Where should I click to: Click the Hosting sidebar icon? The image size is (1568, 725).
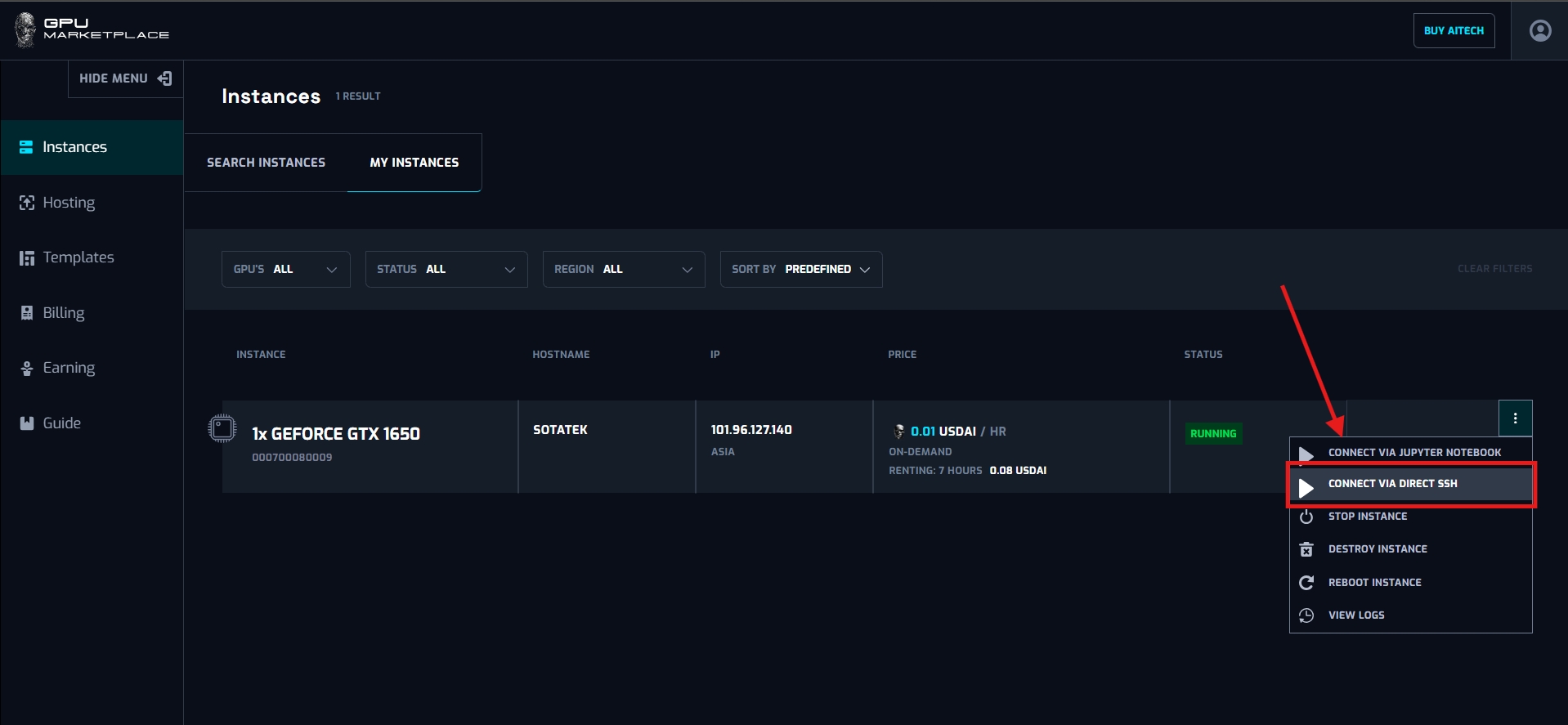27,203
